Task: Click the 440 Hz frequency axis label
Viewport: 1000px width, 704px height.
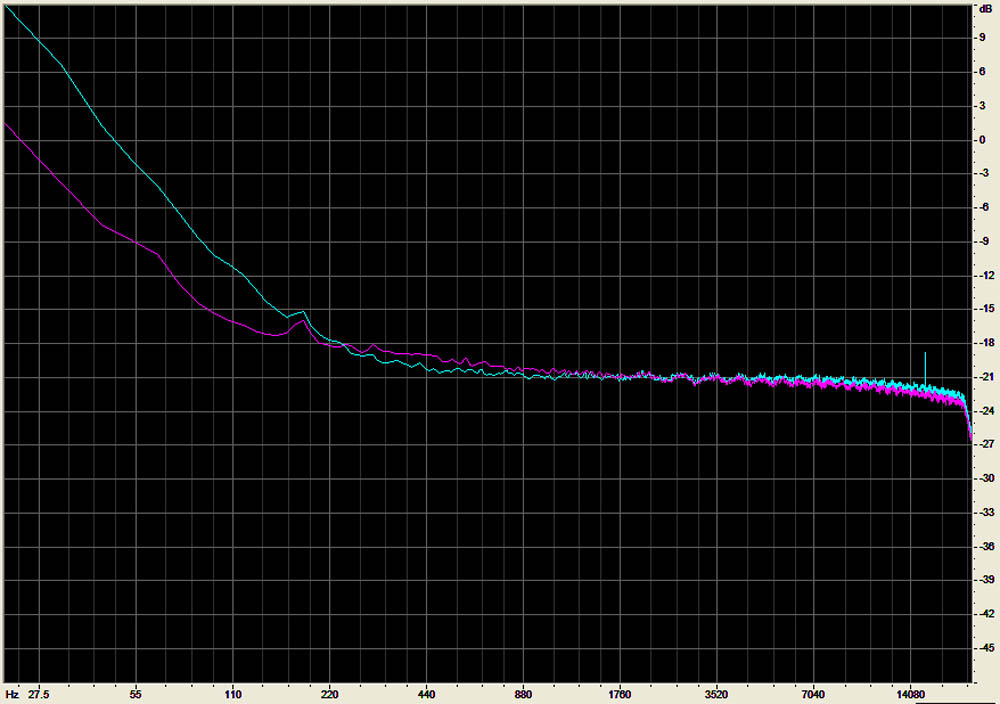Action: (427, 694)
